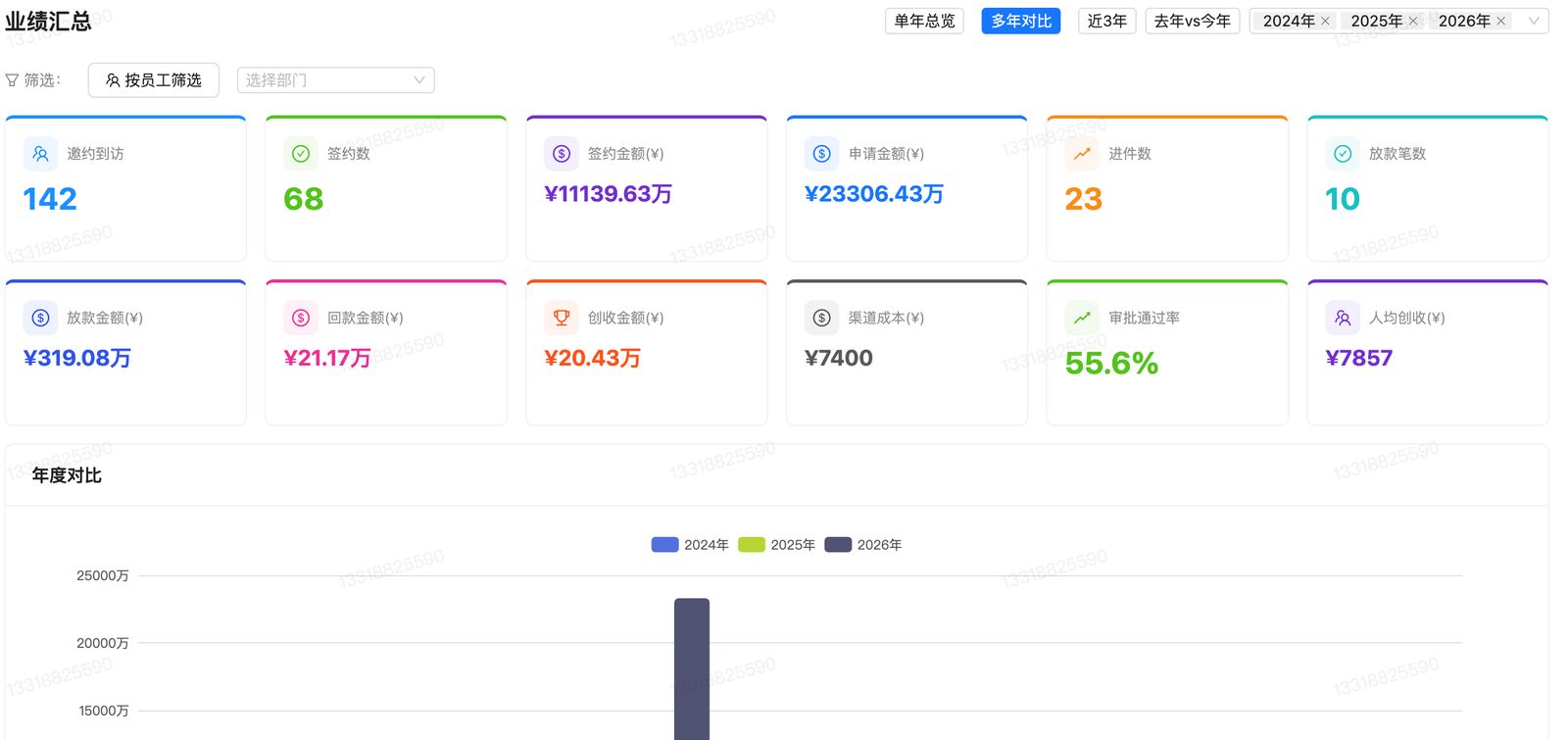This screenshot has width=1568, height=740.
Task: Click the 业绩汇总 page title
Action: click(48, 21)
